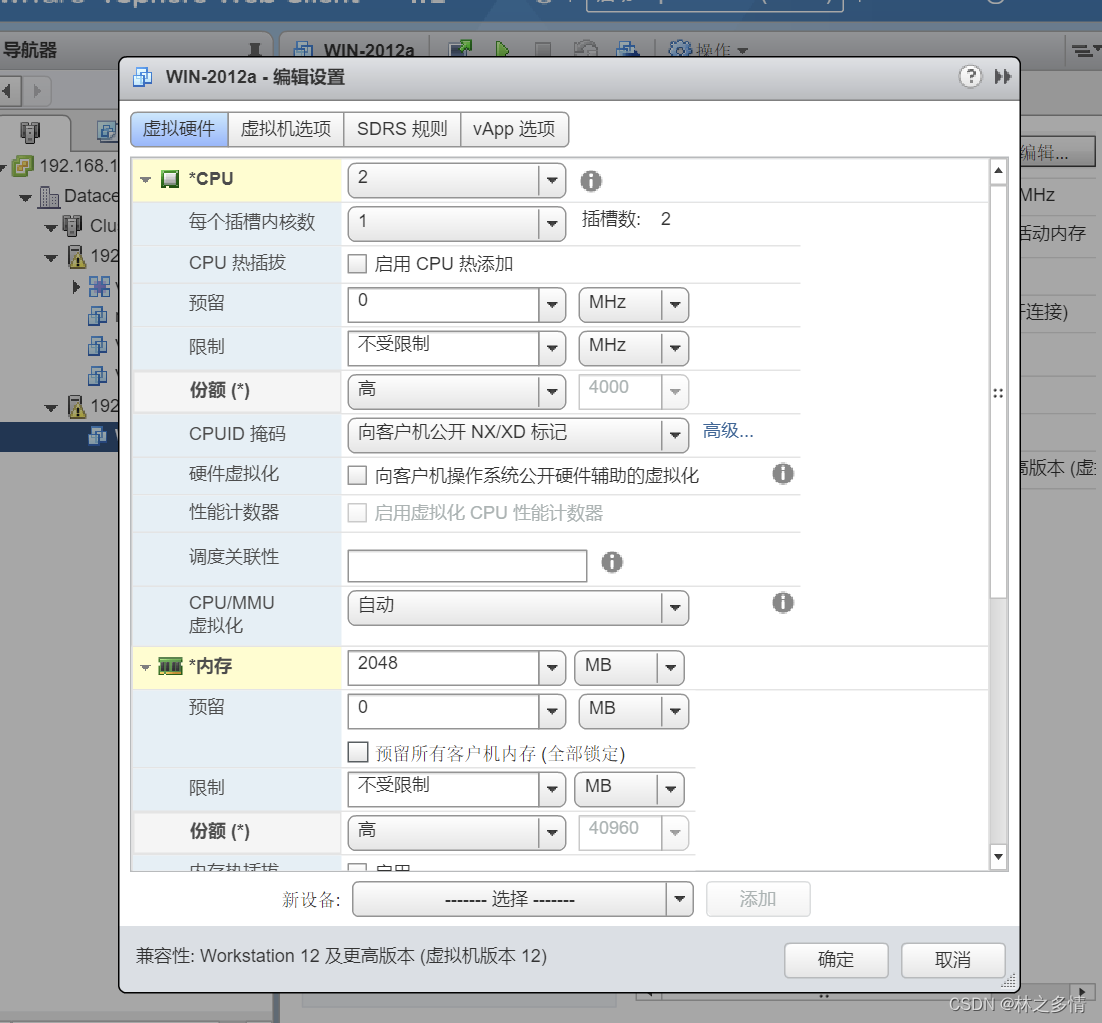Click the Add device button
The height and width of the screenshot is (1023, 1102).
[x=758, y=899]
